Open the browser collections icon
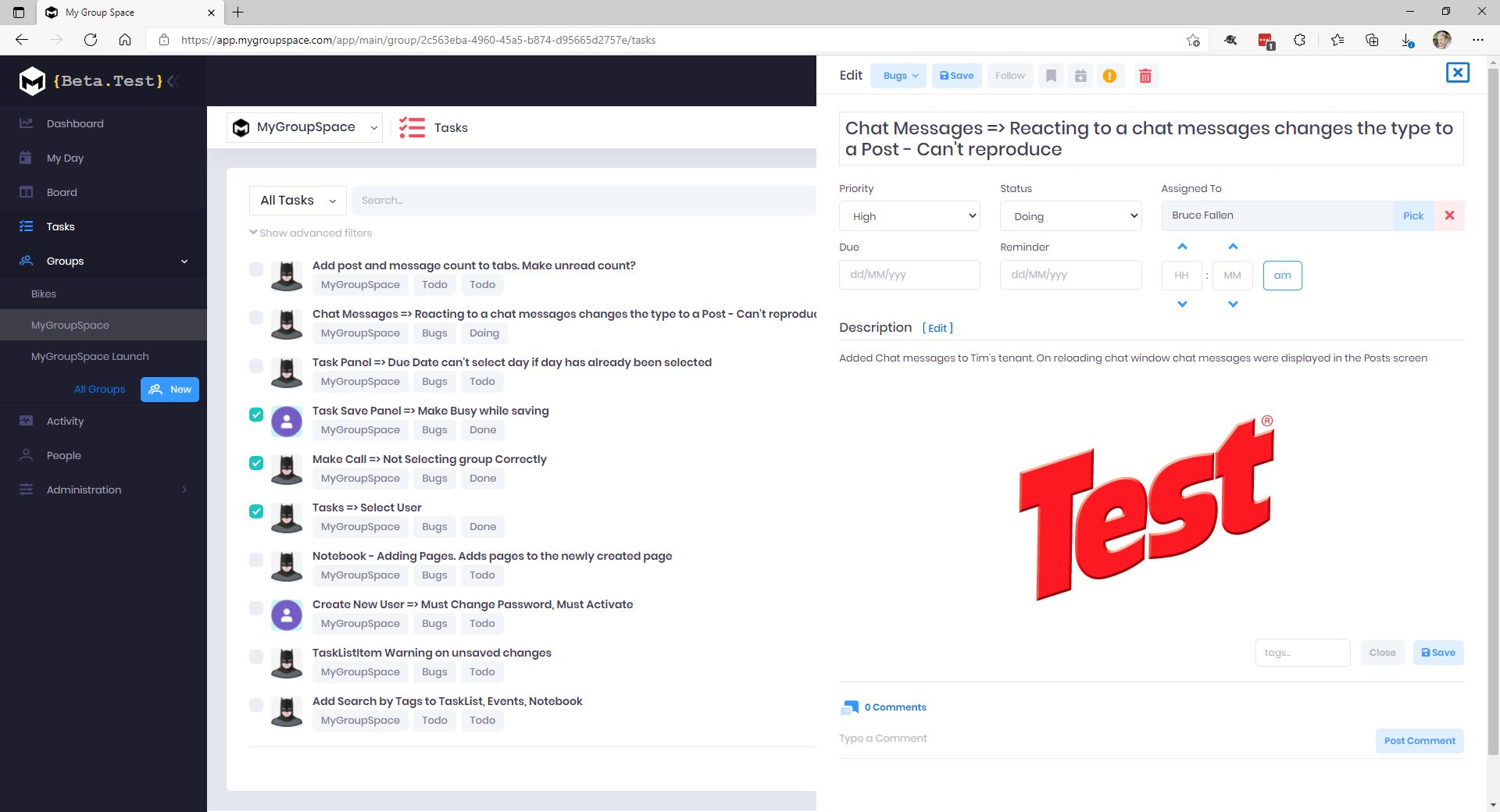This screenshot has width=1500, height=812. click(x=1372, y=40)
